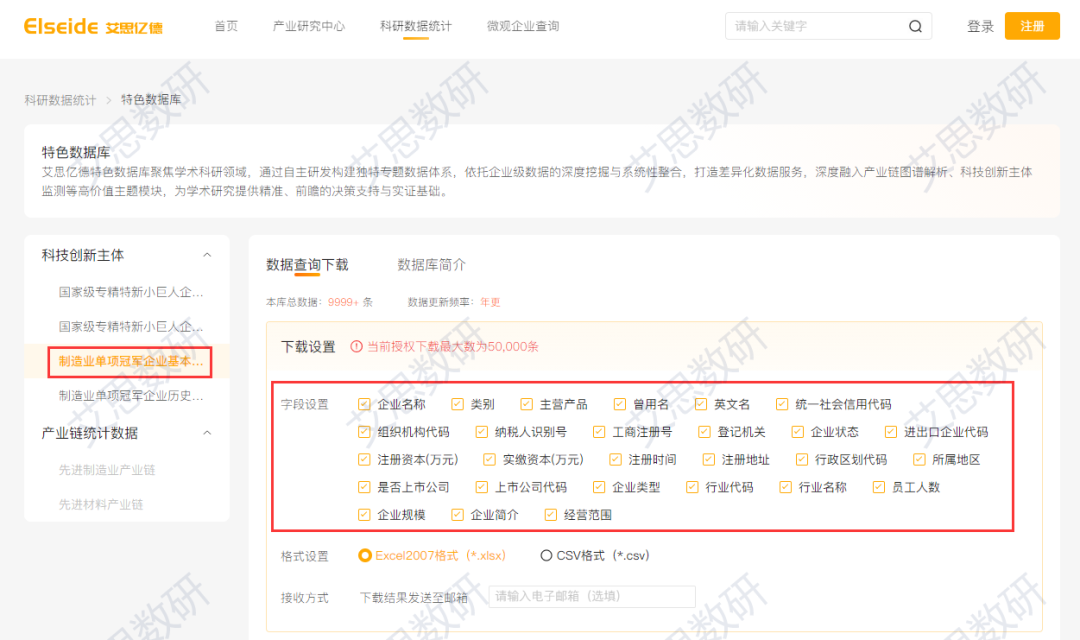Uncheck the 纳税人识别号 checkbox
1080x640 pixels.
point(481,432)
